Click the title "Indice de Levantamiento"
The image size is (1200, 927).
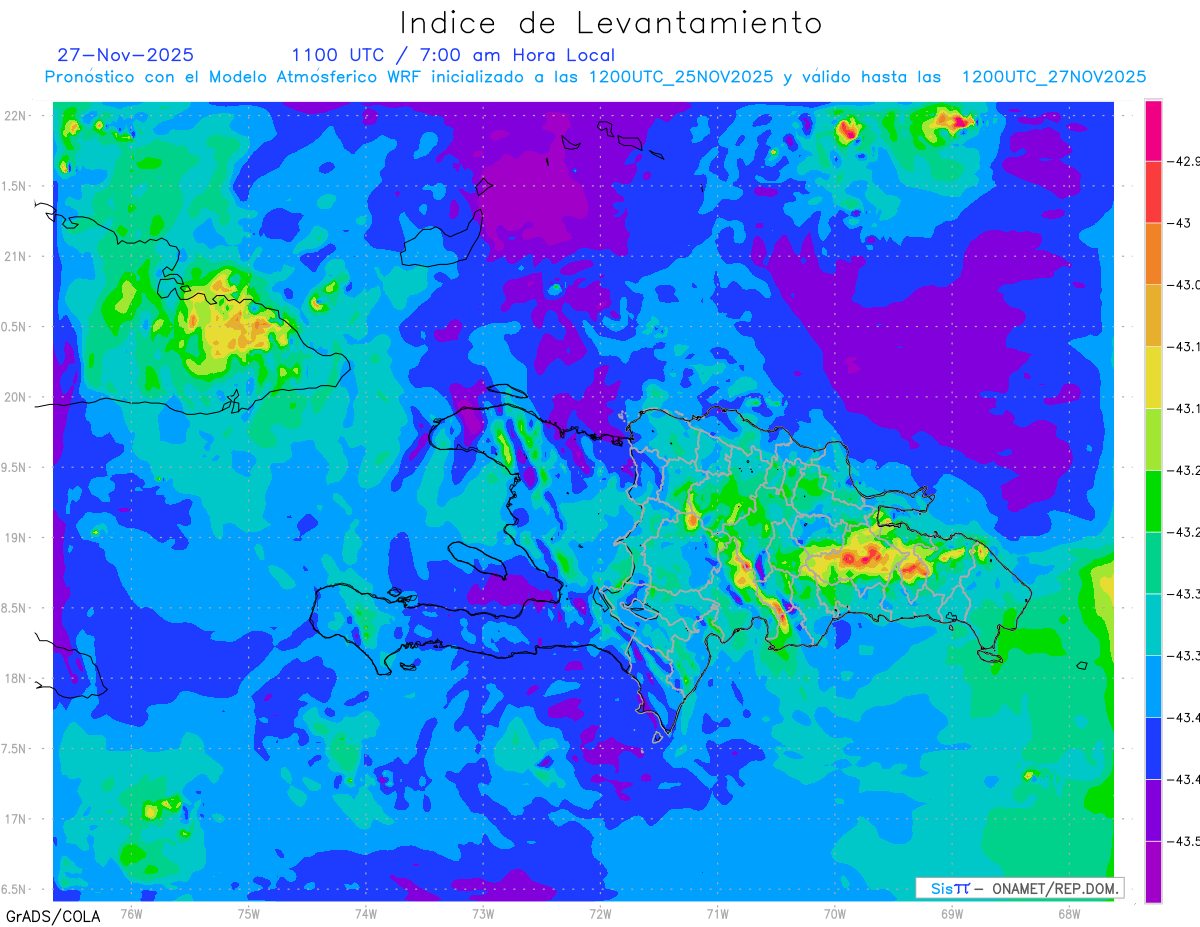(x=611, y=22)
